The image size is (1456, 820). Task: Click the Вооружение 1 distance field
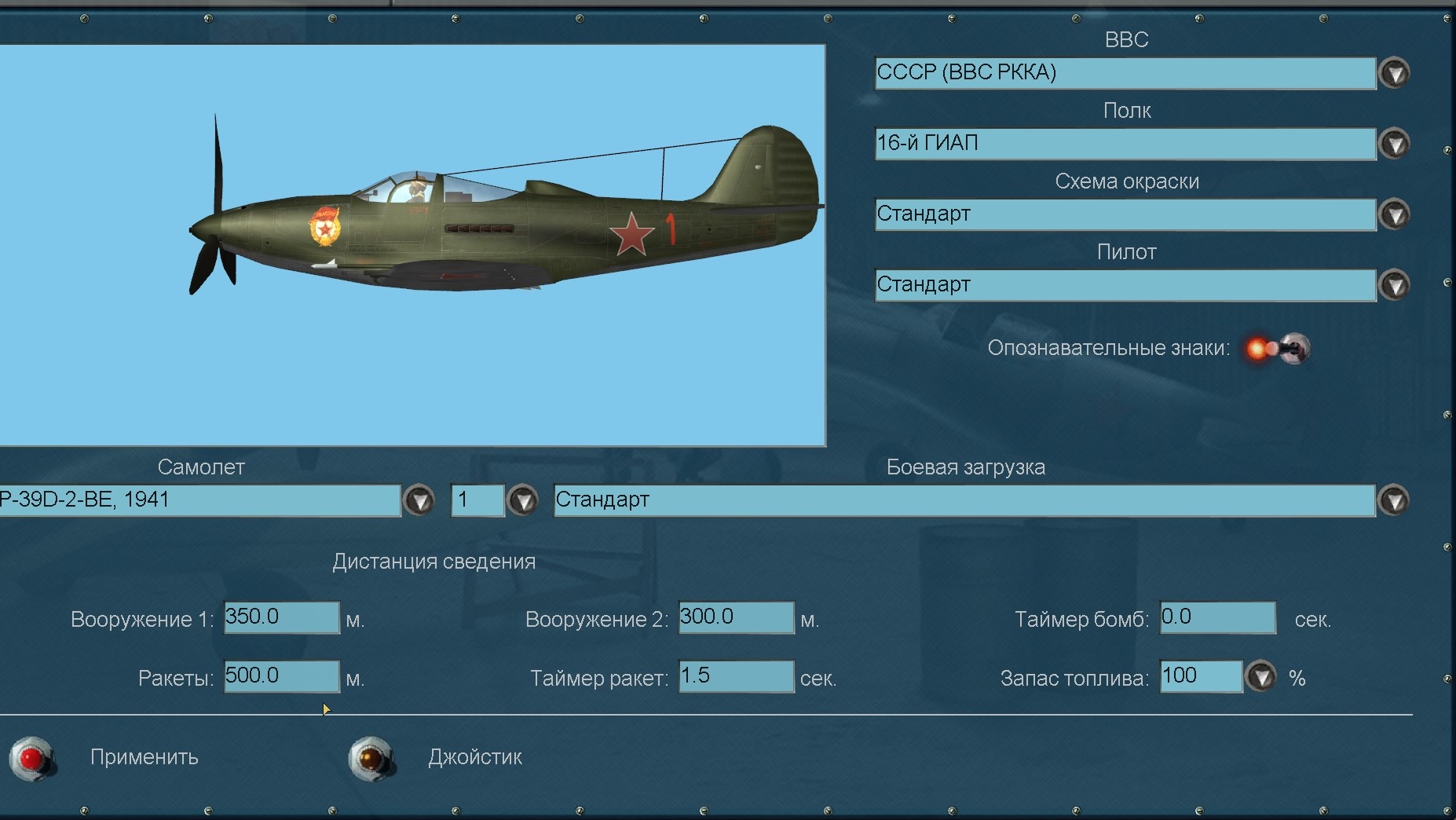281,617
